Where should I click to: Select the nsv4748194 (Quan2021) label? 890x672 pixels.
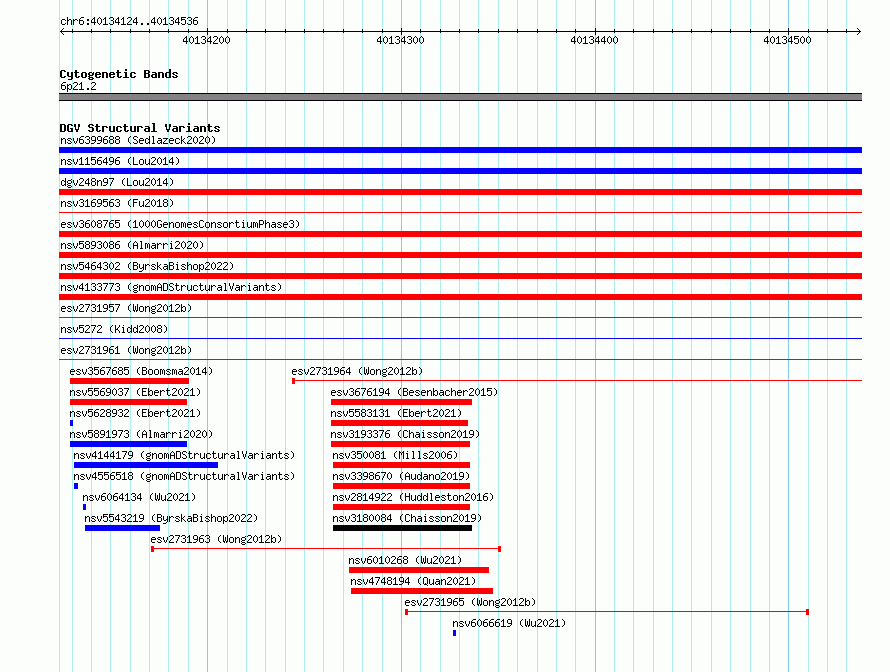pyautogui.click(x=413, y=581)
